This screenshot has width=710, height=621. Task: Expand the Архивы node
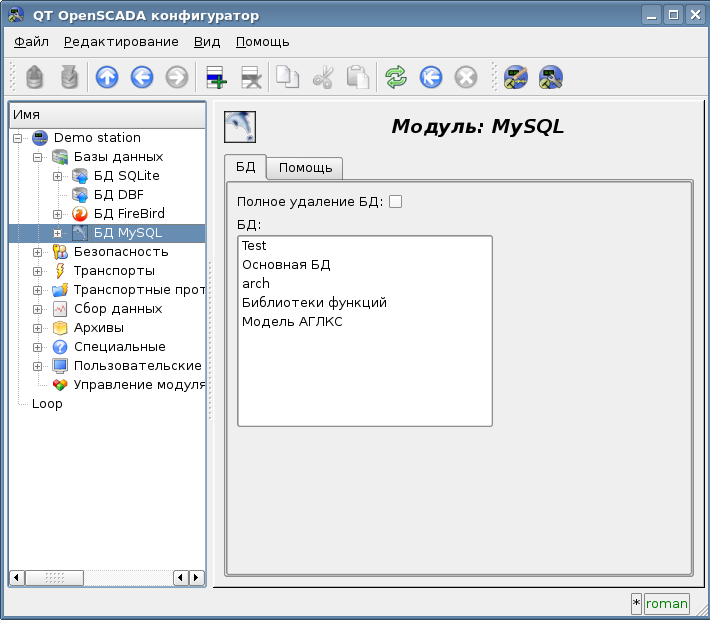[x=37, y=328]
